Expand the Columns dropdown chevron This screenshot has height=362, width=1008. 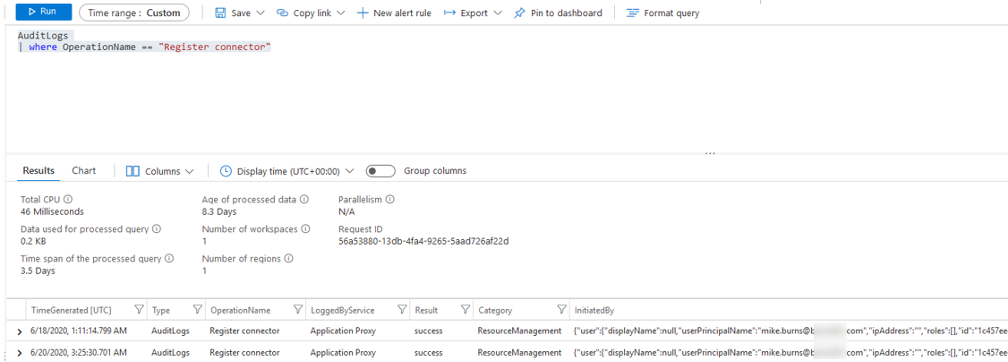pos(189,172)
